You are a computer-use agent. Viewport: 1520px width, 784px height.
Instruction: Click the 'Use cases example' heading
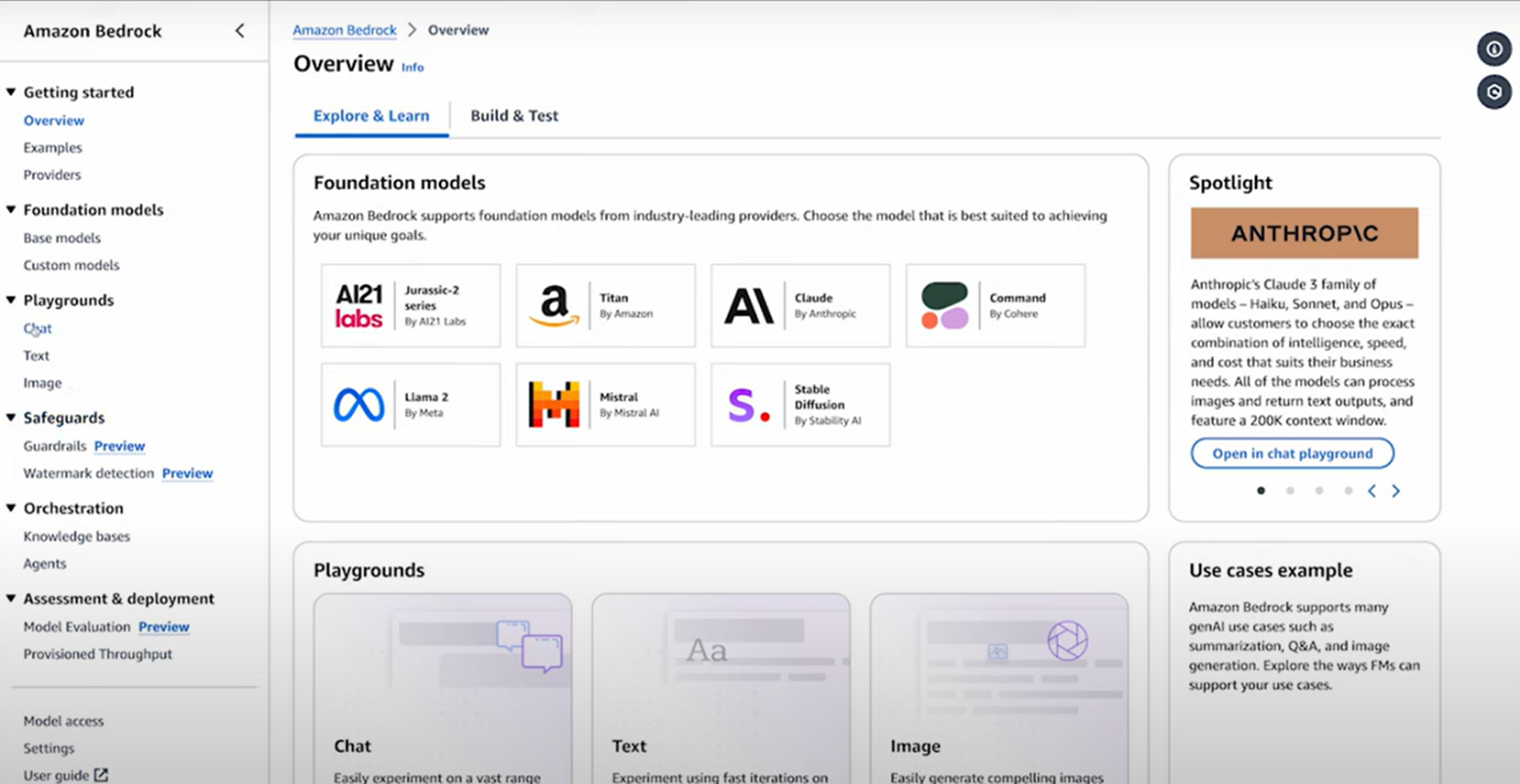click(x=1271, y=570)
